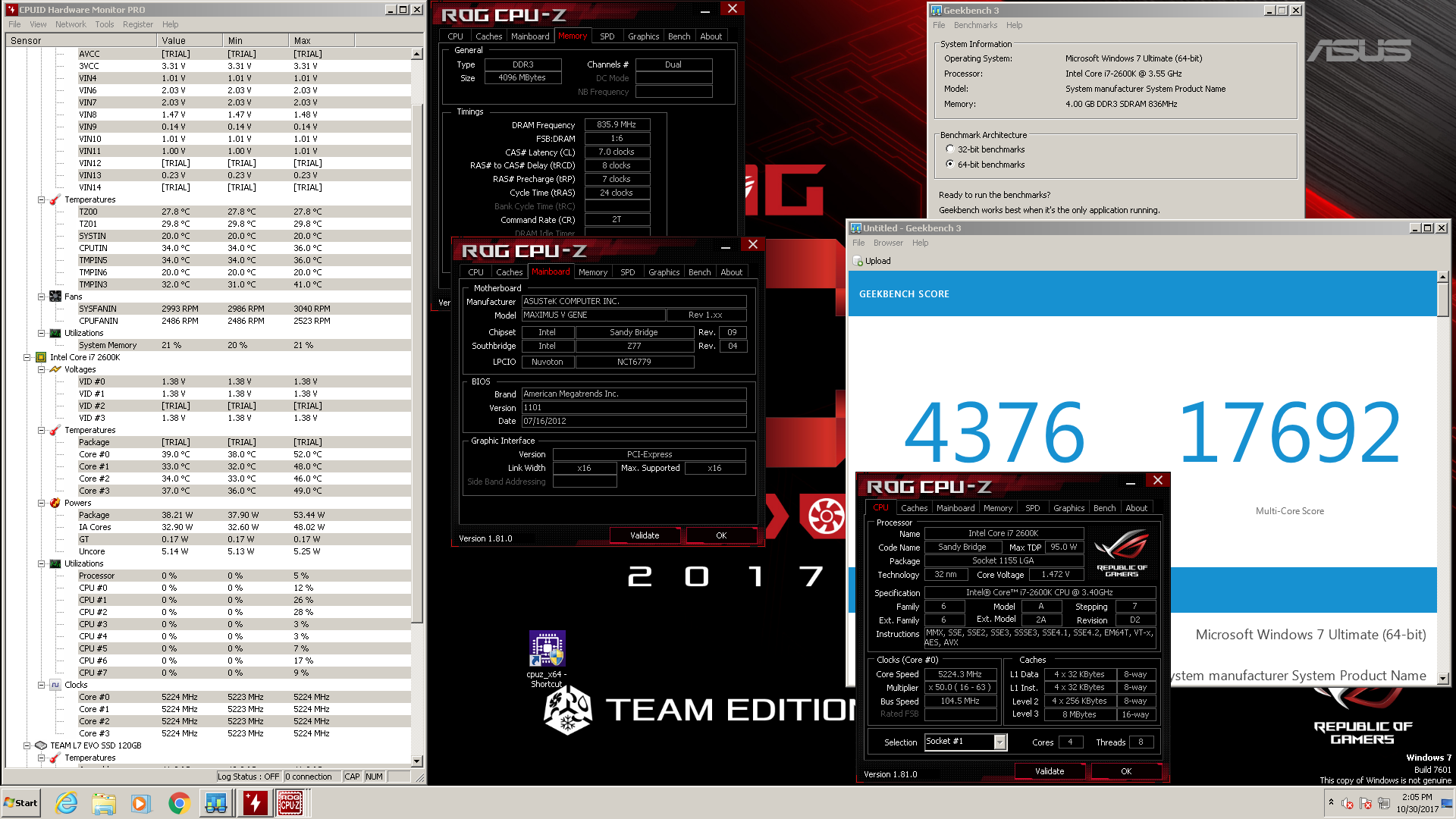Image resolution: width=1456 pixels, height=819 pixels.
Task: Launch Internet Explorer from the taskbar
Action: [x=67, y=803]
